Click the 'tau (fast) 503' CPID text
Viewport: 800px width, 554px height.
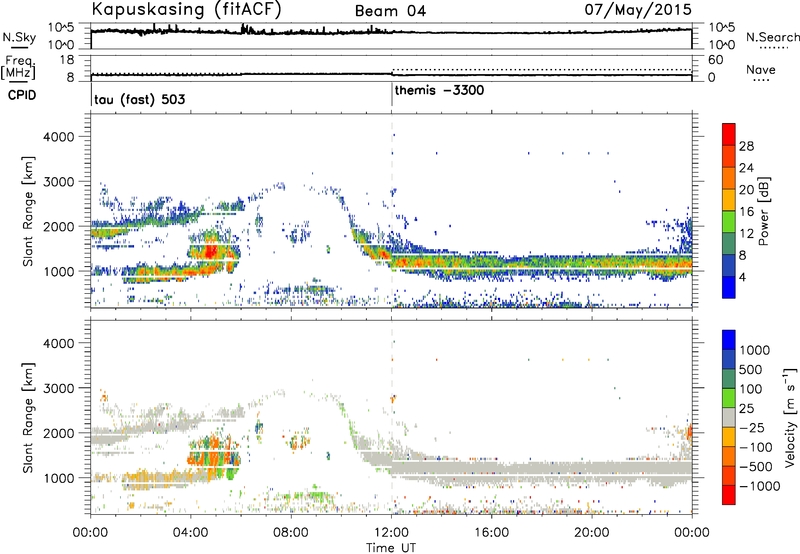pyautogui.click(x=140, y=99)
